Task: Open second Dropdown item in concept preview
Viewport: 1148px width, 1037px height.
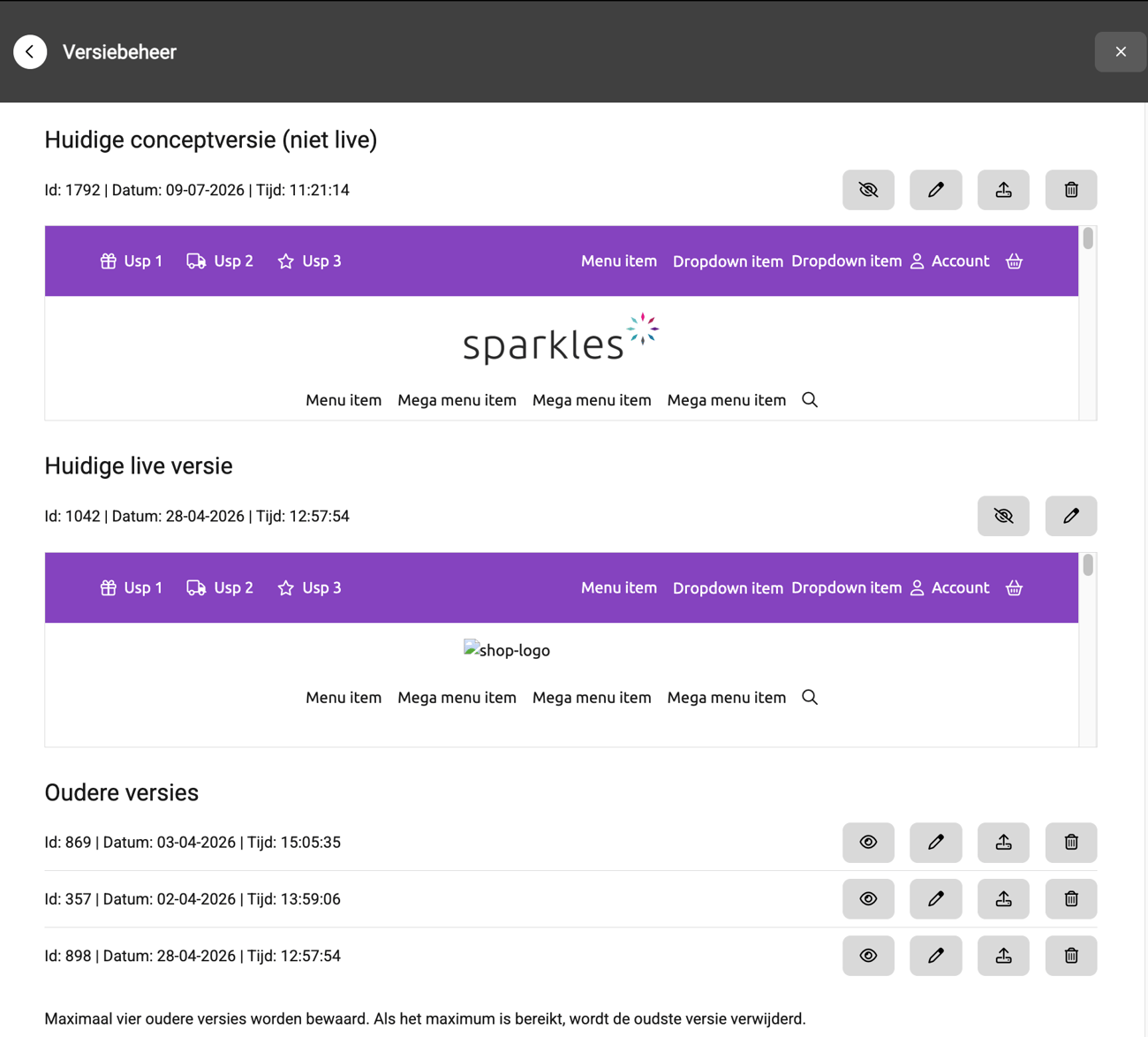Action: click(x=846, y=261)
